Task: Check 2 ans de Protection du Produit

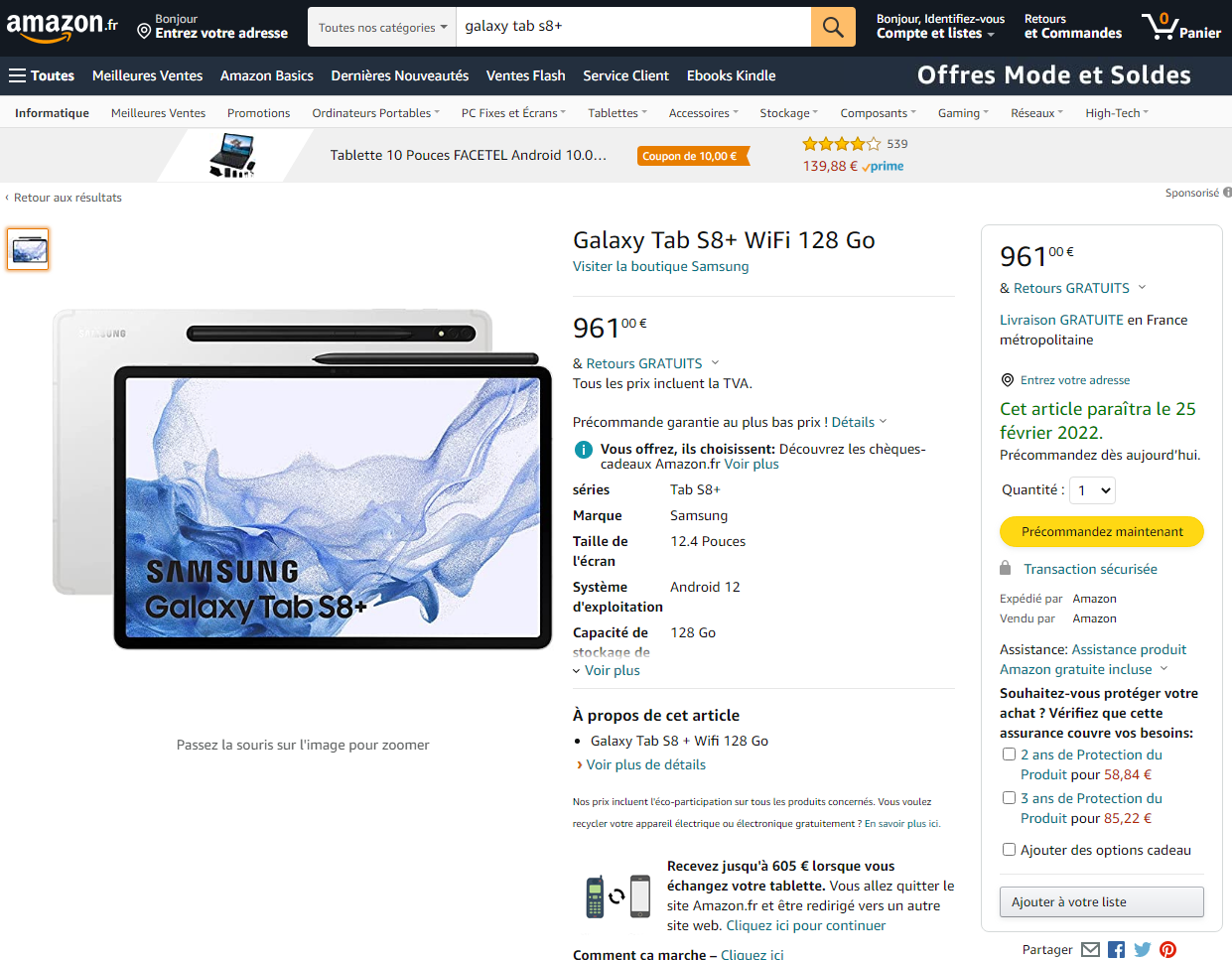Action: click(1009, 754)
